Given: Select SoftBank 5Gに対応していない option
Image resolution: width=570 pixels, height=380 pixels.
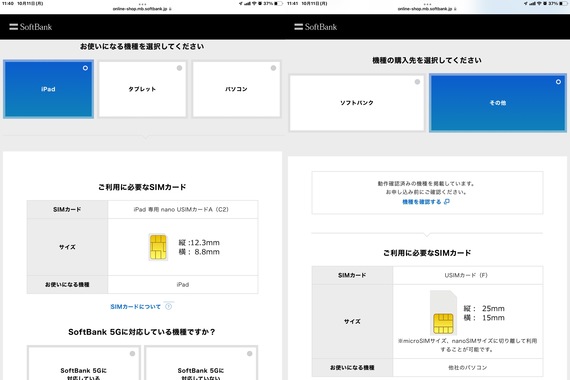Looking at the screenshot, I should pyautogui.click(x=201, y=364).
